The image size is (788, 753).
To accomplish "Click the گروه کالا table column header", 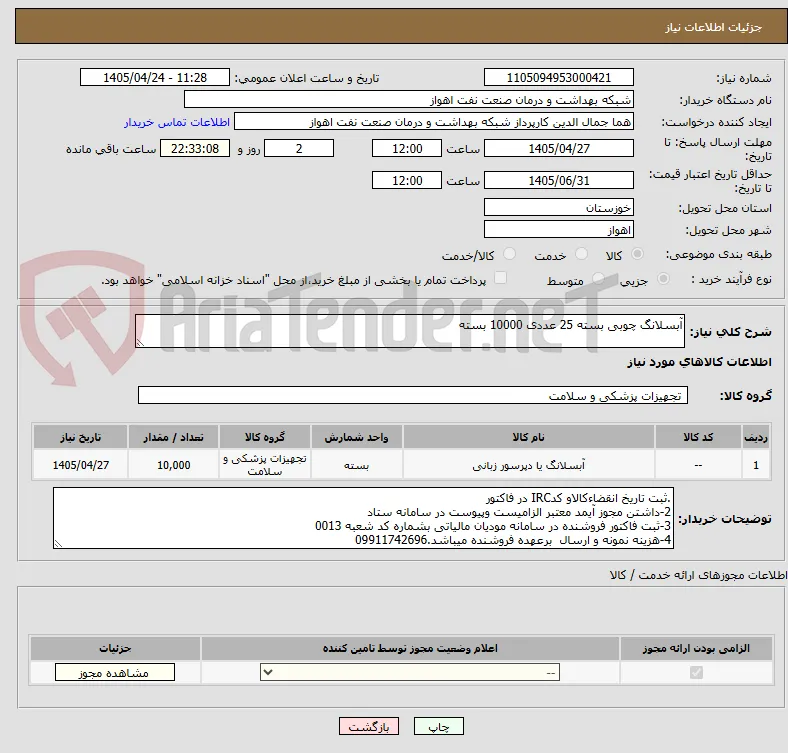I will (265, 437).
